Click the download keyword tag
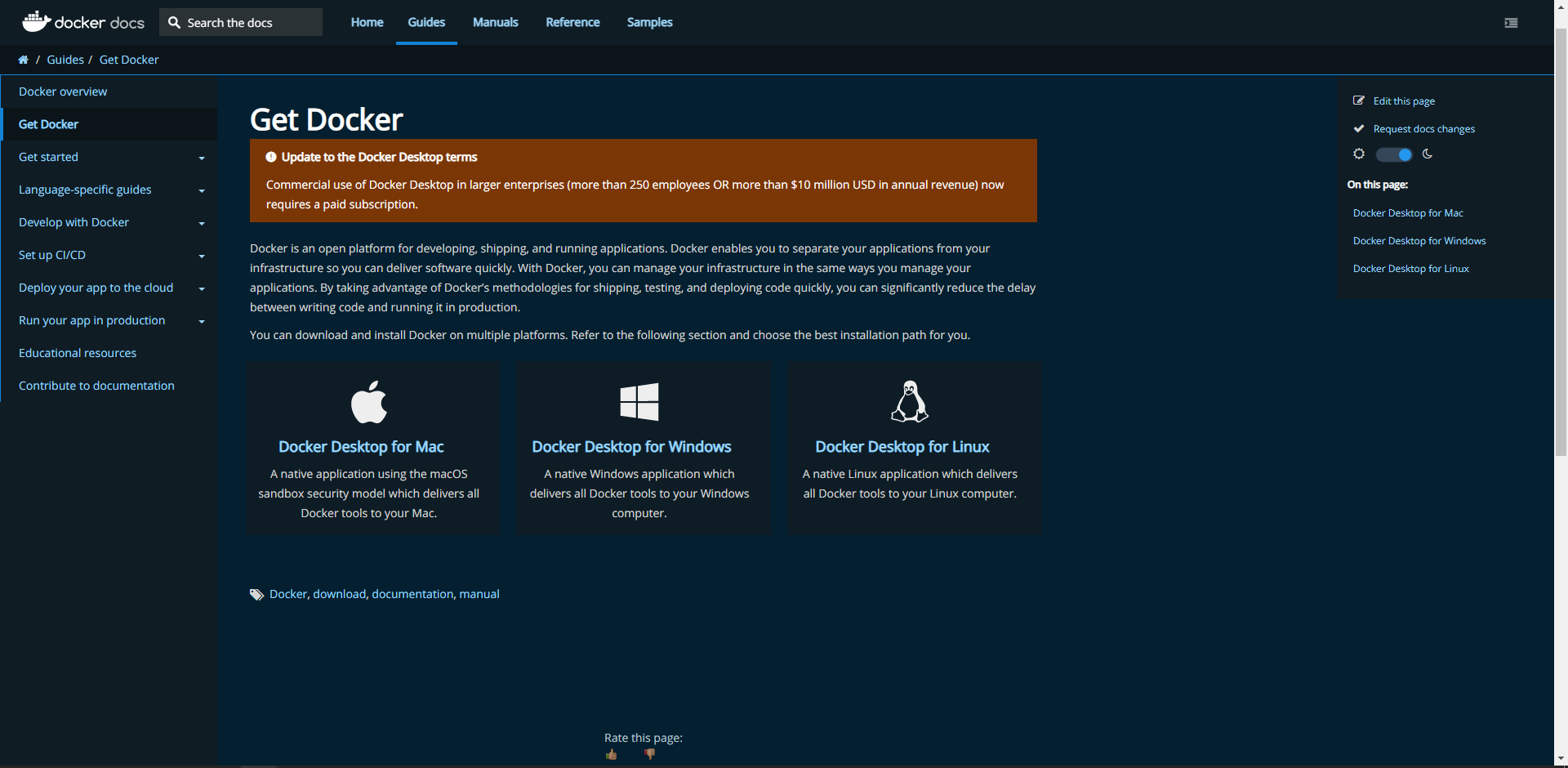This screenshot has height=768, width=1568. click(340, 594)
